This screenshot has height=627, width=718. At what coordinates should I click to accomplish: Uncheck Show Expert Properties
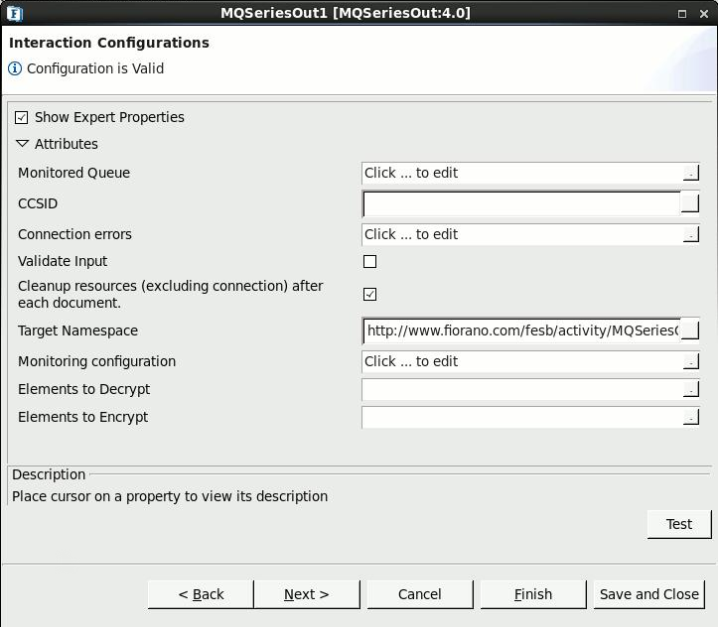pos(22,117)
